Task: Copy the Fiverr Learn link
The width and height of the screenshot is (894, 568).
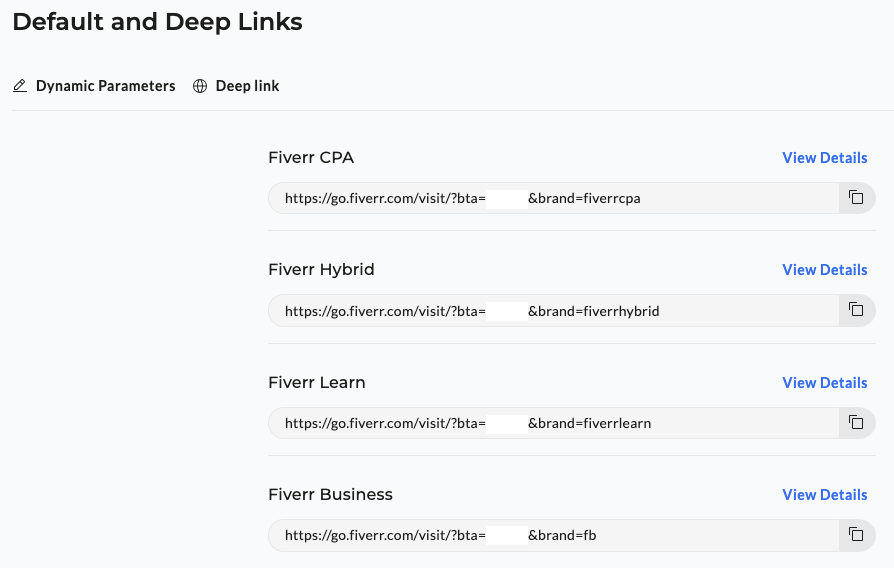Action: [x=856, y=423]
